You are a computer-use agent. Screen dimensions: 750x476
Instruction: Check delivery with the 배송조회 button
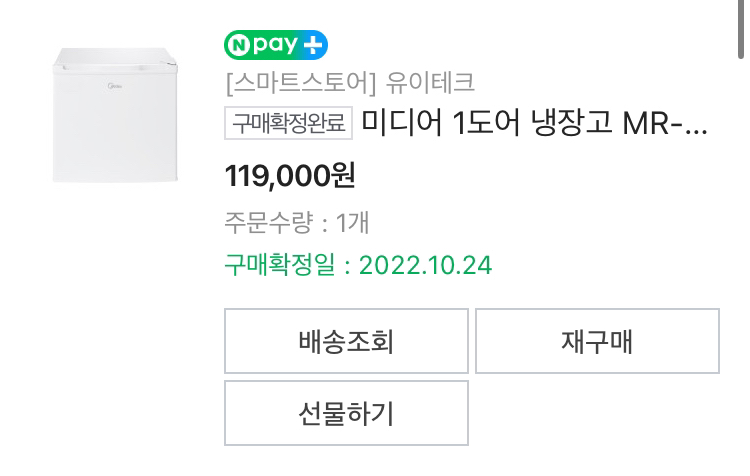click(346, 341)
